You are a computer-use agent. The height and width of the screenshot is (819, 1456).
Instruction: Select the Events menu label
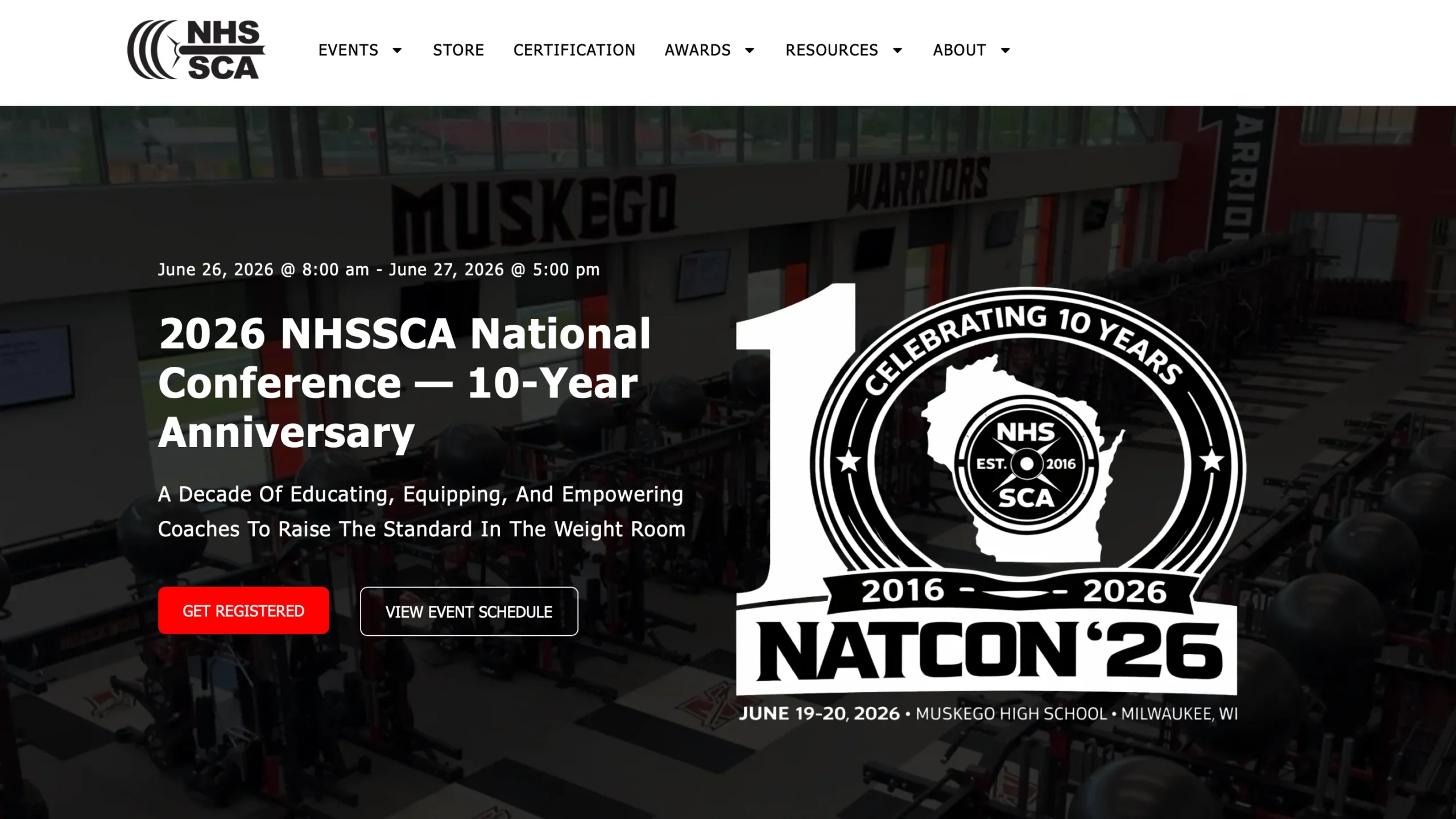coord(348,50)
